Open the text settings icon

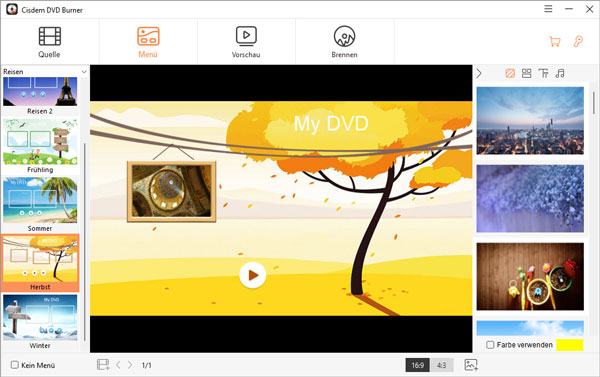click(543, 73)
